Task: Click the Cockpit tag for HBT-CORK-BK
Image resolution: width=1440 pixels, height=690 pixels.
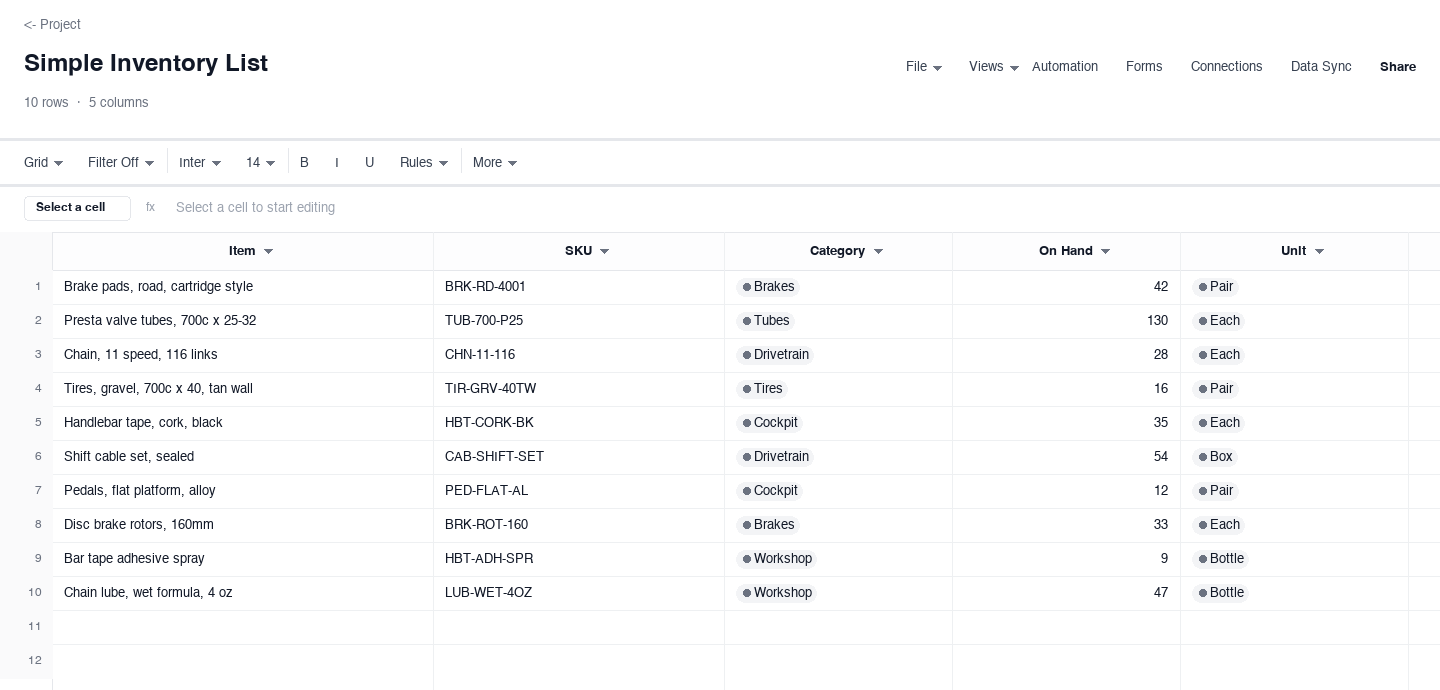Action: [769, 423]
